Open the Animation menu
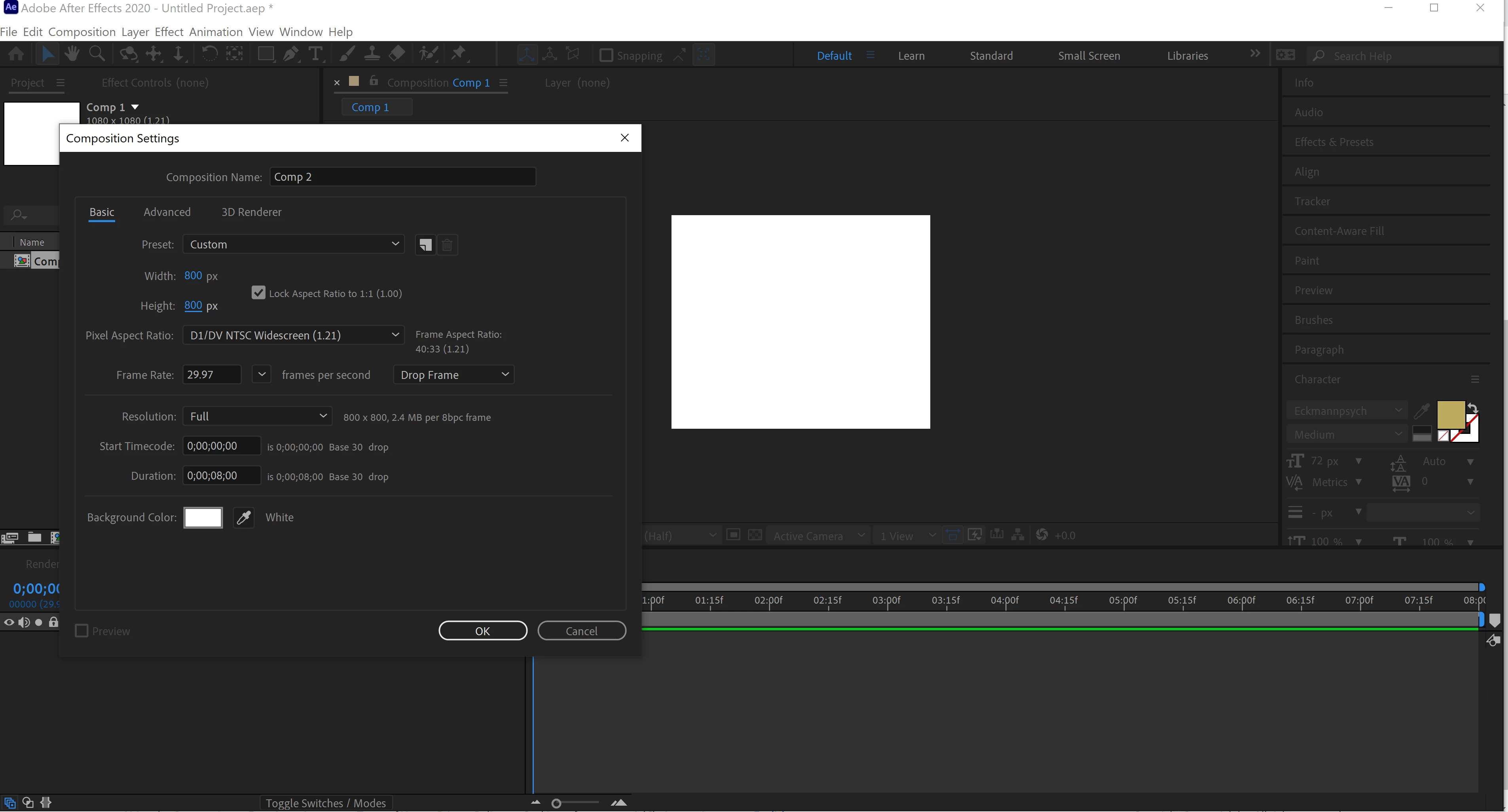This screenshot has height=812, width=1508. click(215, 32)
